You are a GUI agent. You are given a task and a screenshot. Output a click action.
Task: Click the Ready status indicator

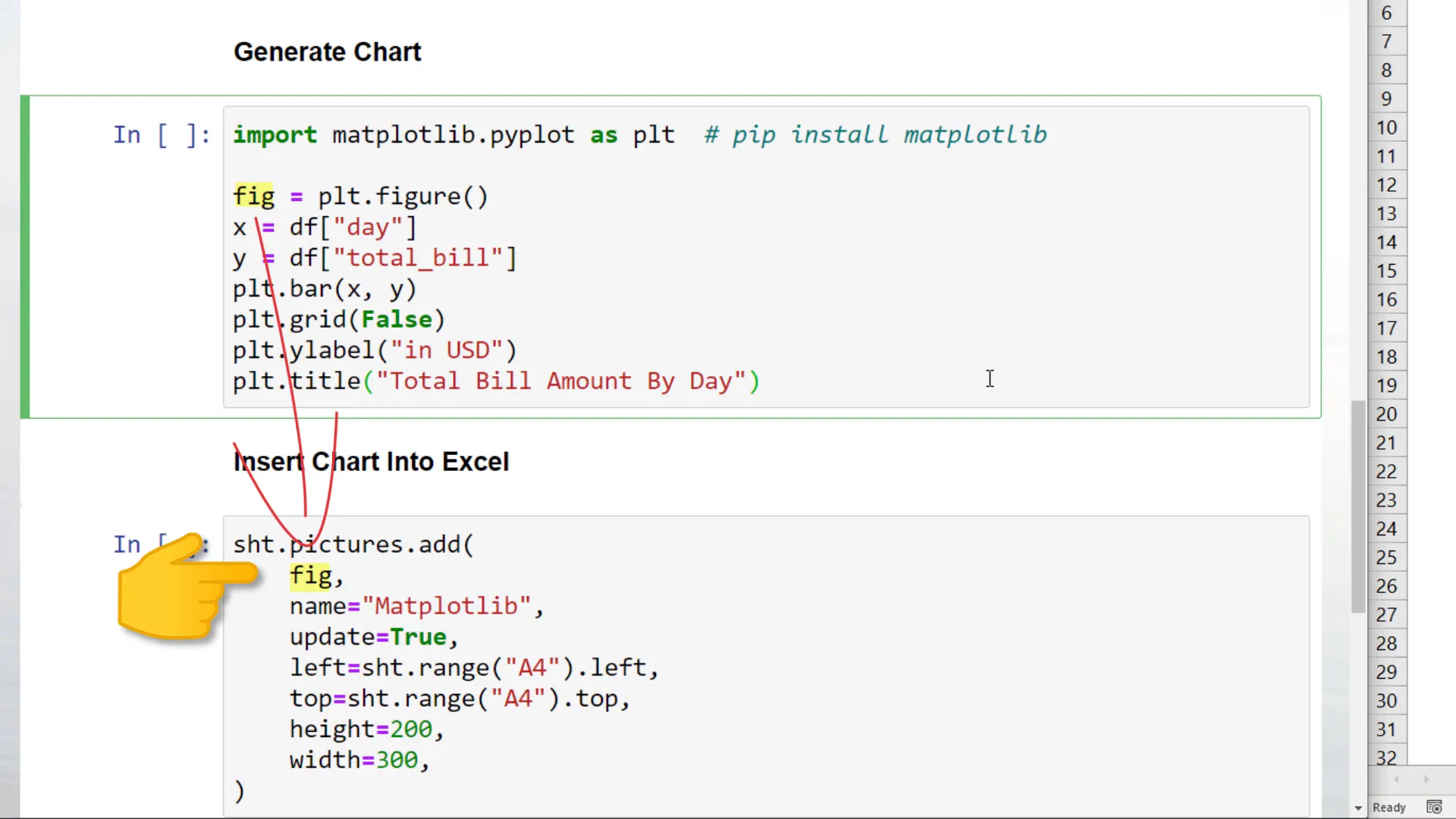pyautogui.click(x=1389, y=807)
